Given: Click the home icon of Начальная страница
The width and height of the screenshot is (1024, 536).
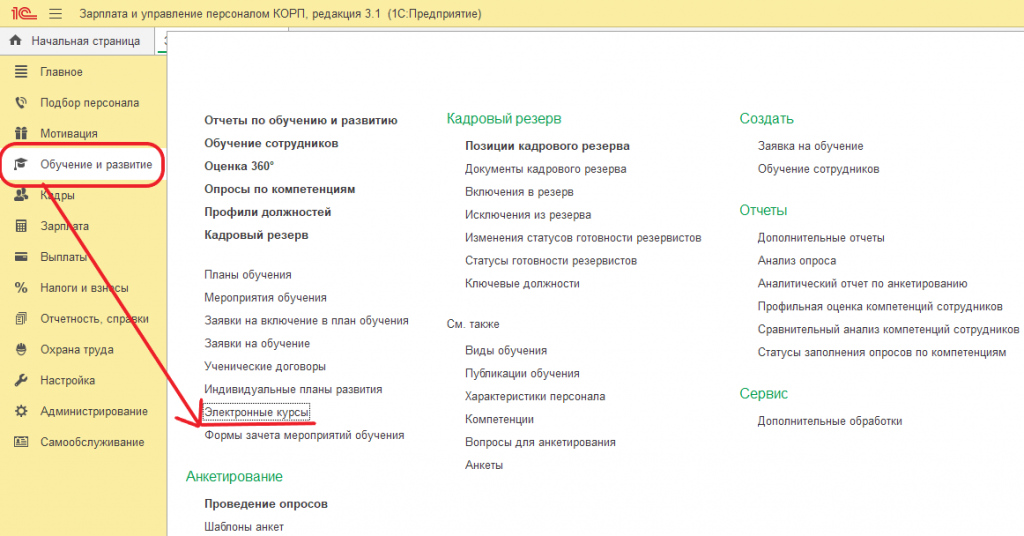Looking at the screenshot, I should 16,40.
